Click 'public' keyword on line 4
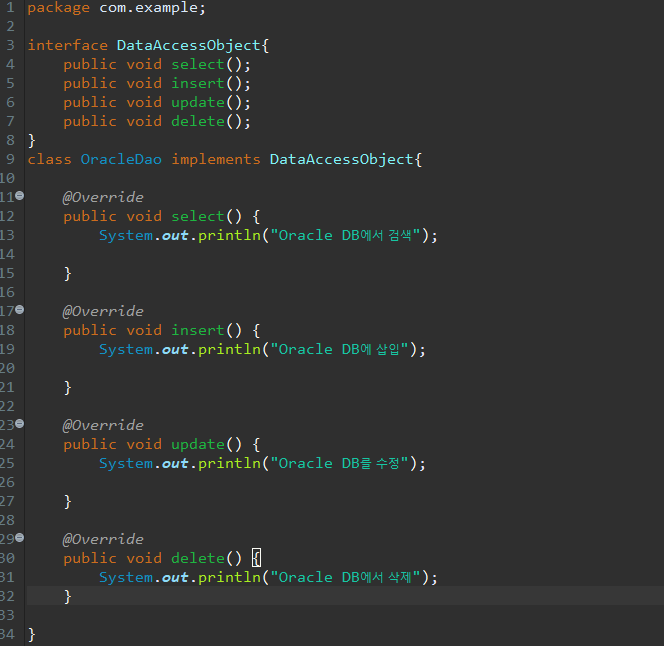 tap(90, 65)
